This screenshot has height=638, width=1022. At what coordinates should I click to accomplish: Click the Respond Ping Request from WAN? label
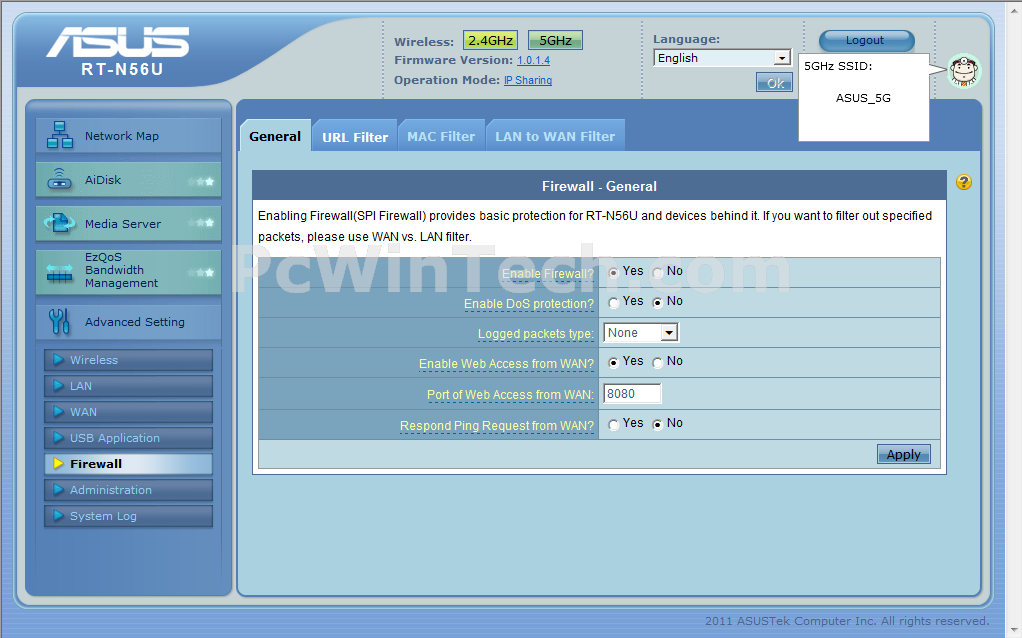(x=497, y=426)
